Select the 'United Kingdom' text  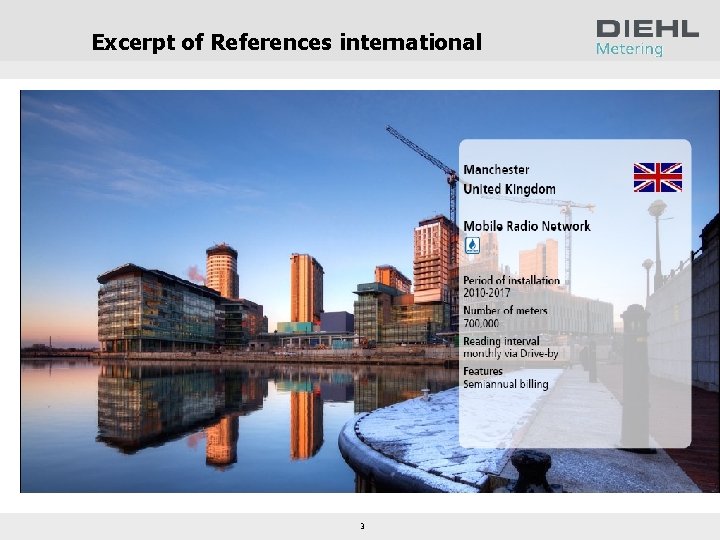[509, 189]
